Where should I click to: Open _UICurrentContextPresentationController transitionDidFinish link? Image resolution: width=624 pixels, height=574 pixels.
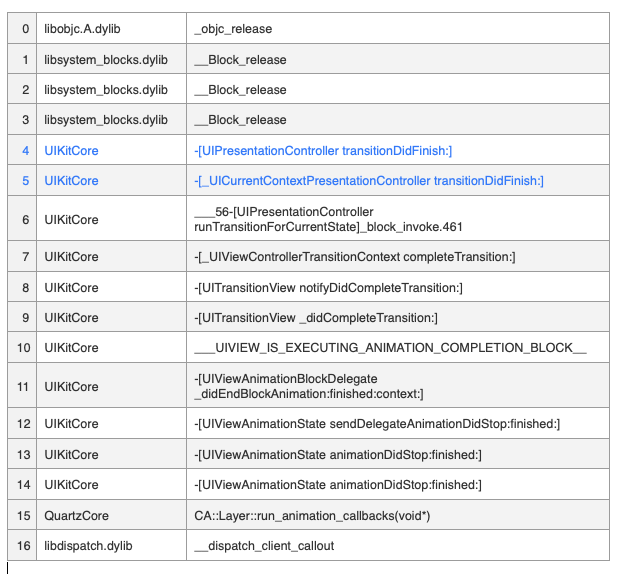click(369, 181)
